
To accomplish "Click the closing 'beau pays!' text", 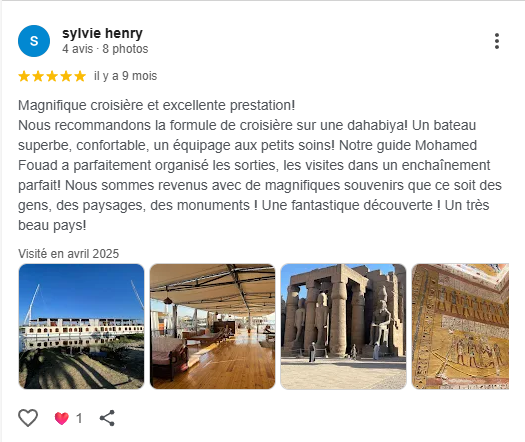I will [x=52, y=225].
